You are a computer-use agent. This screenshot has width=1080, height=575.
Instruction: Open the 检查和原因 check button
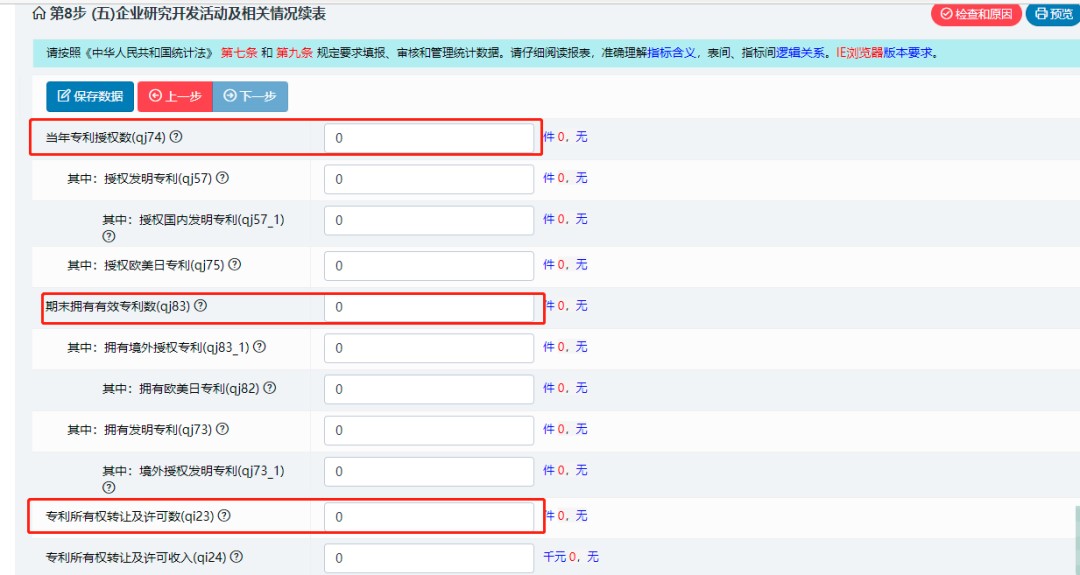pos(976,14)
